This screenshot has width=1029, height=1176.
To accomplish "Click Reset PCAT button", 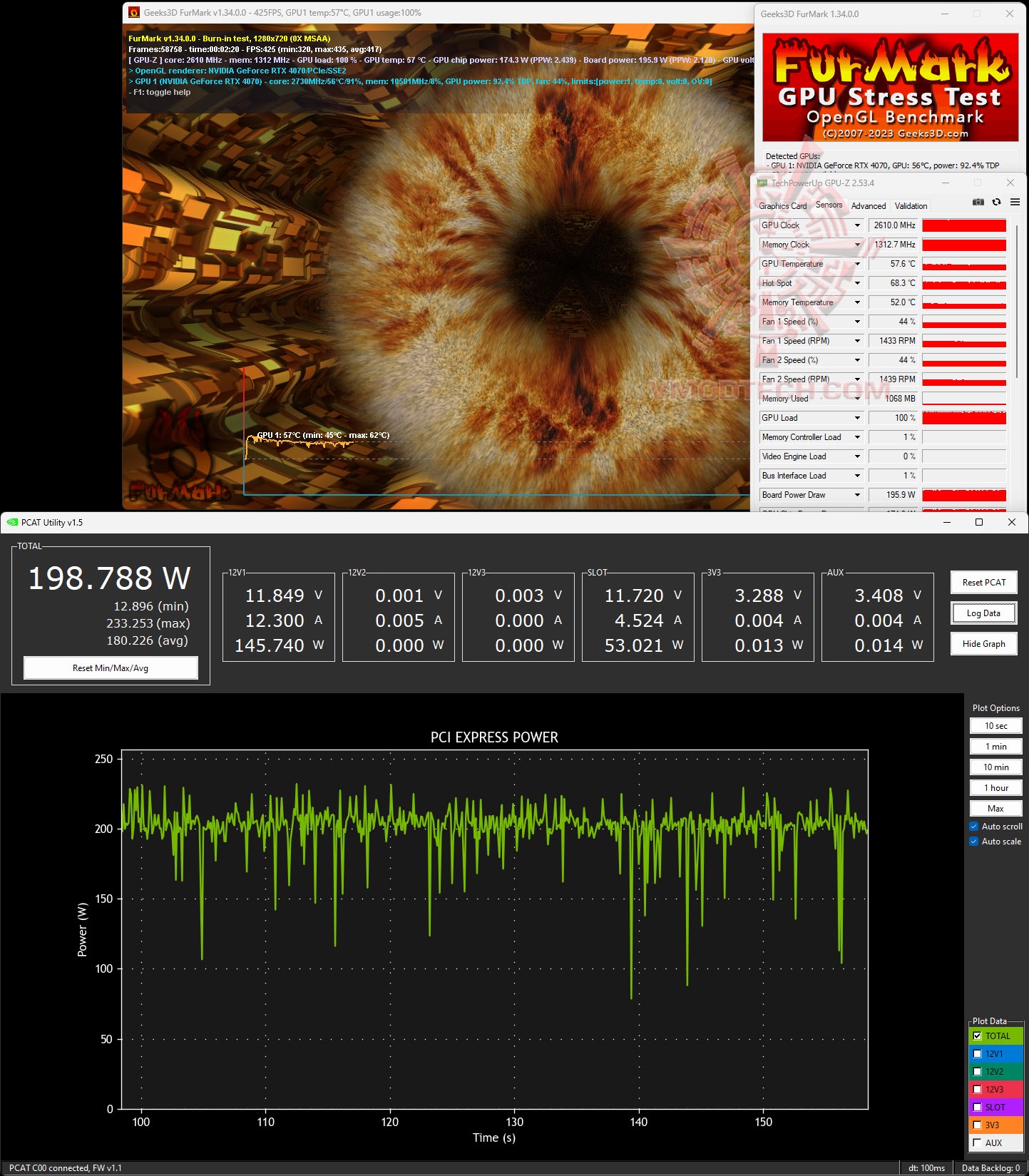I will (x=984, y=583).
